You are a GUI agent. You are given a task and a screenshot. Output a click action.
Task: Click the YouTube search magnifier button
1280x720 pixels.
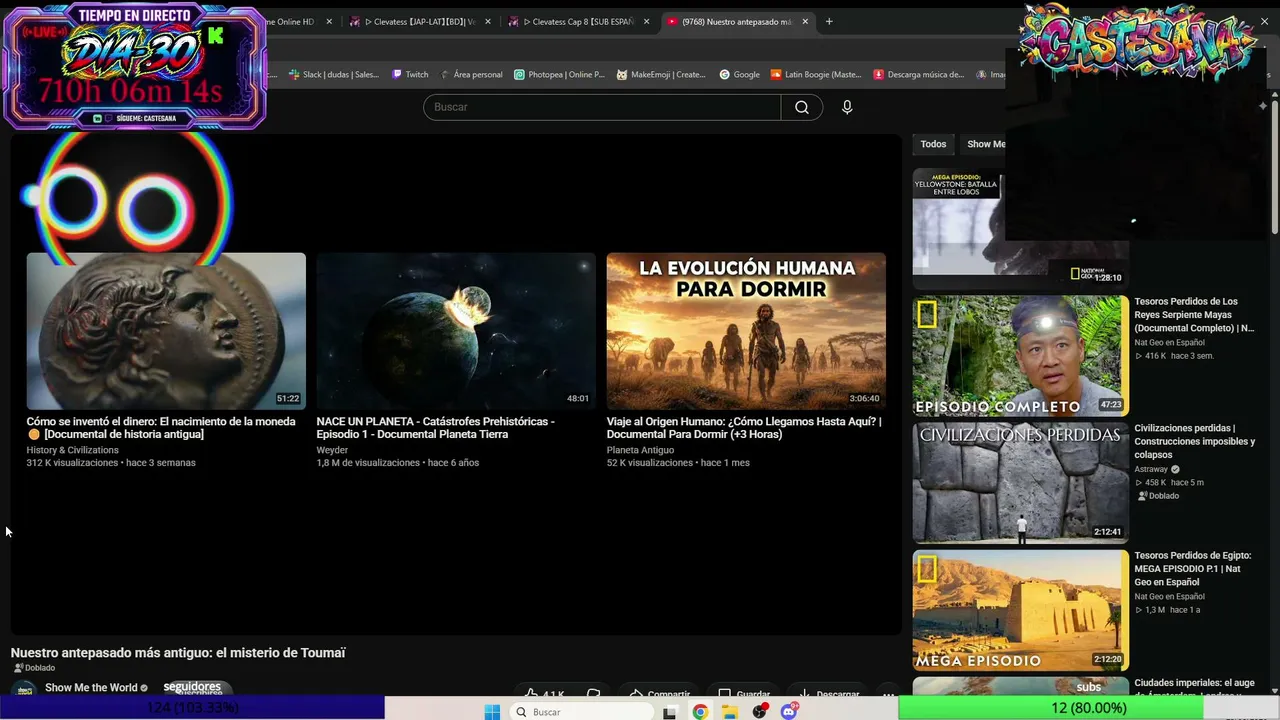pyautogui.click(x=802, y=107)
